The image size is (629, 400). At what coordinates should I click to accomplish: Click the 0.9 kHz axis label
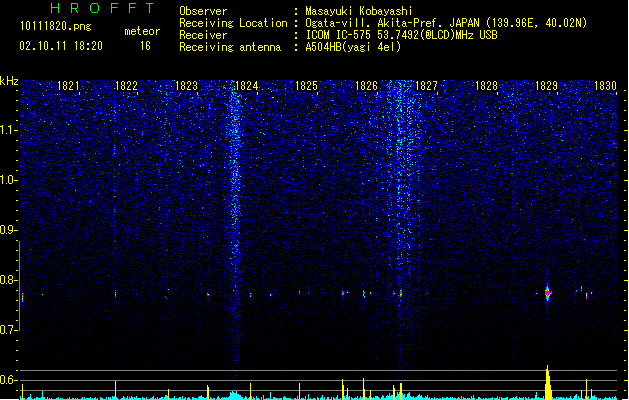8,230
